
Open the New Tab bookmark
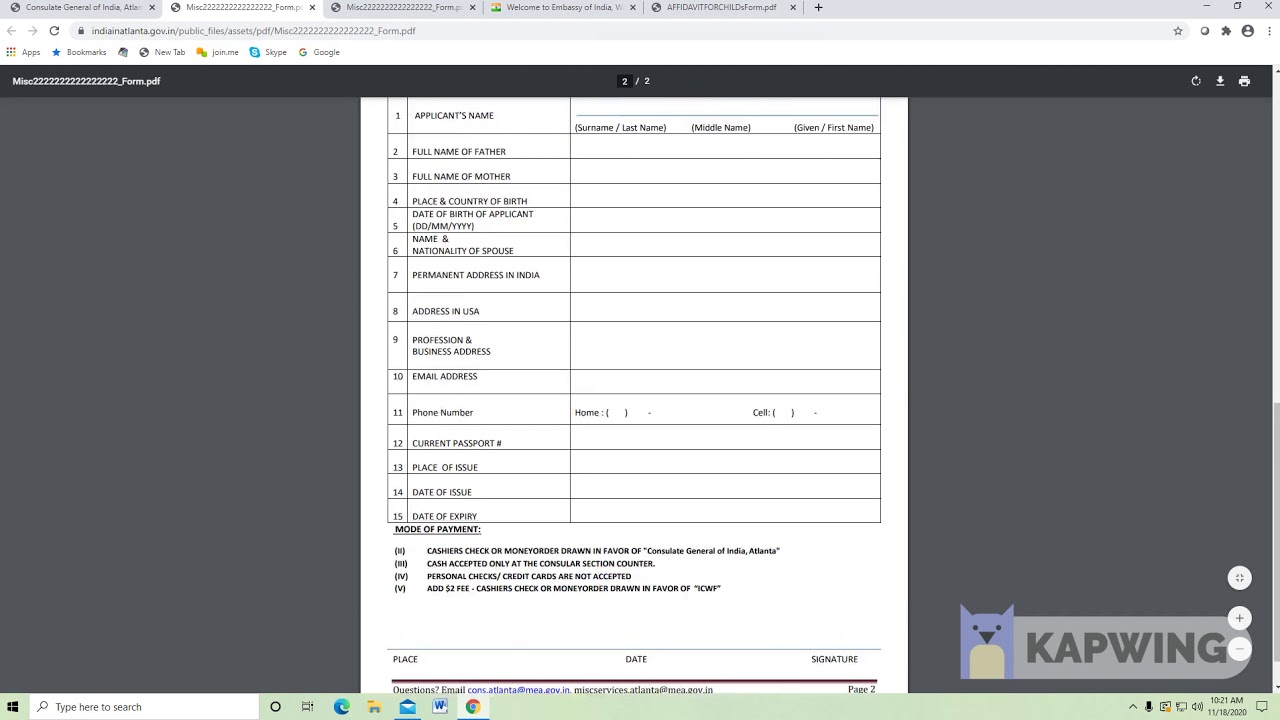pos(162,52)
